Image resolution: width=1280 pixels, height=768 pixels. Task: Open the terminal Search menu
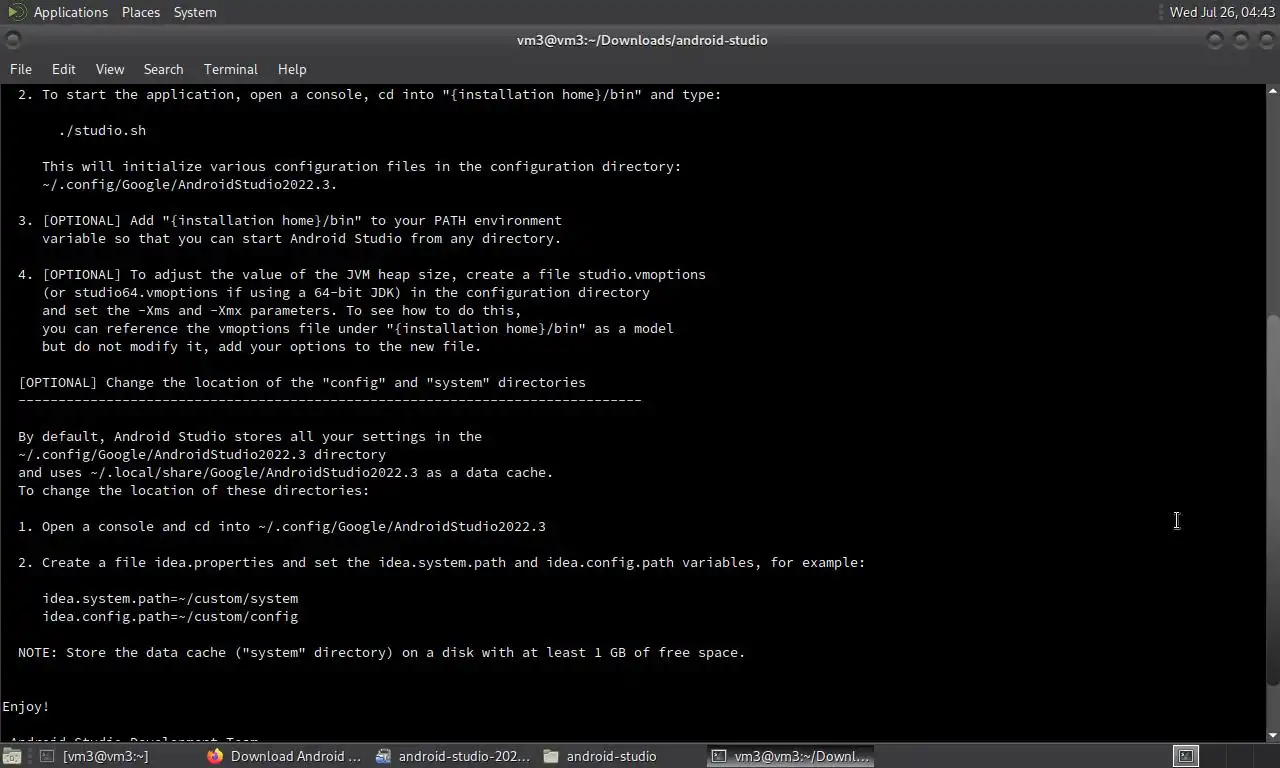tap(163, 69)
